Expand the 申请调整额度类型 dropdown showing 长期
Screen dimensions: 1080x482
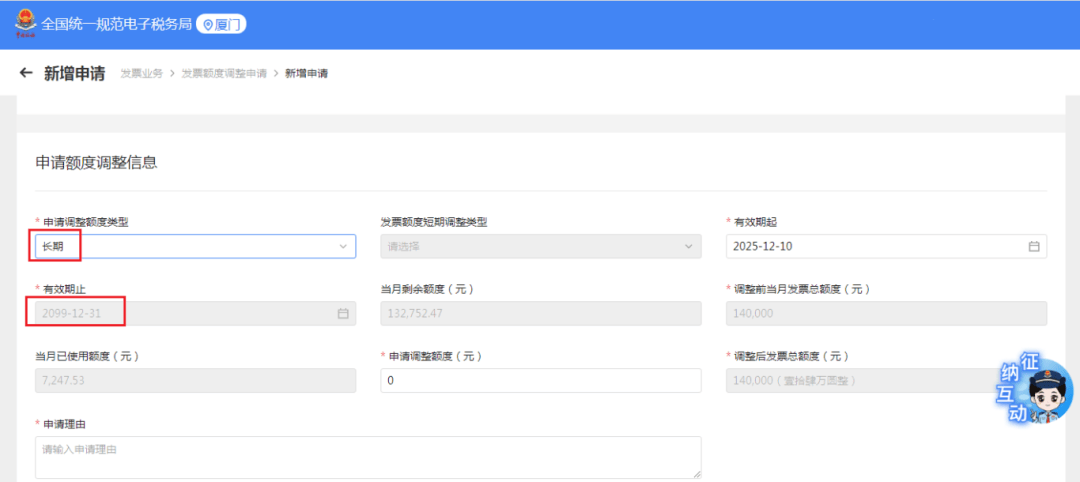pos(195,246)
